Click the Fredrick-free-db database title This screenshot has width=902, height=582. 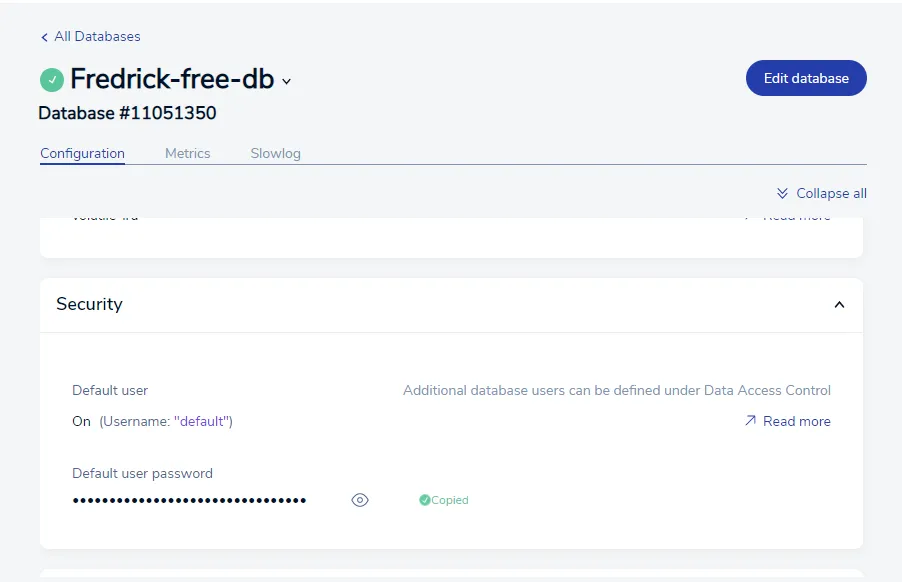coord(172,79)
